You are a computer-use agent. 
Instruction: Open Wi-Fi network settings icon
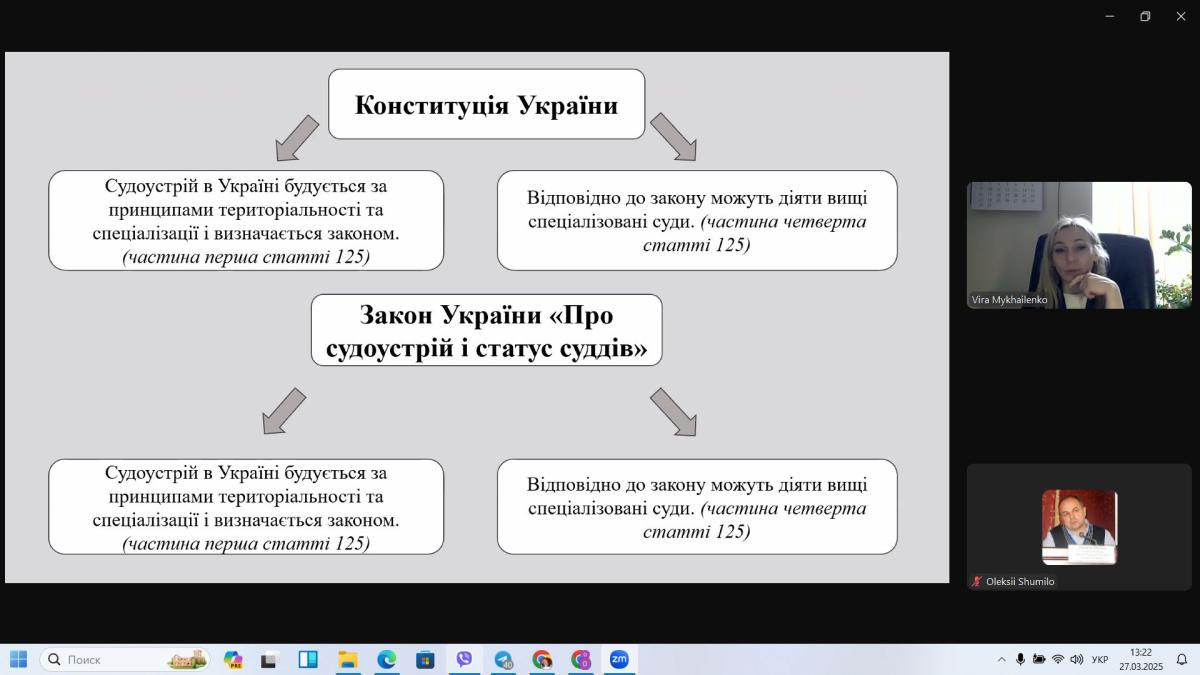[x=1058, y=659]
